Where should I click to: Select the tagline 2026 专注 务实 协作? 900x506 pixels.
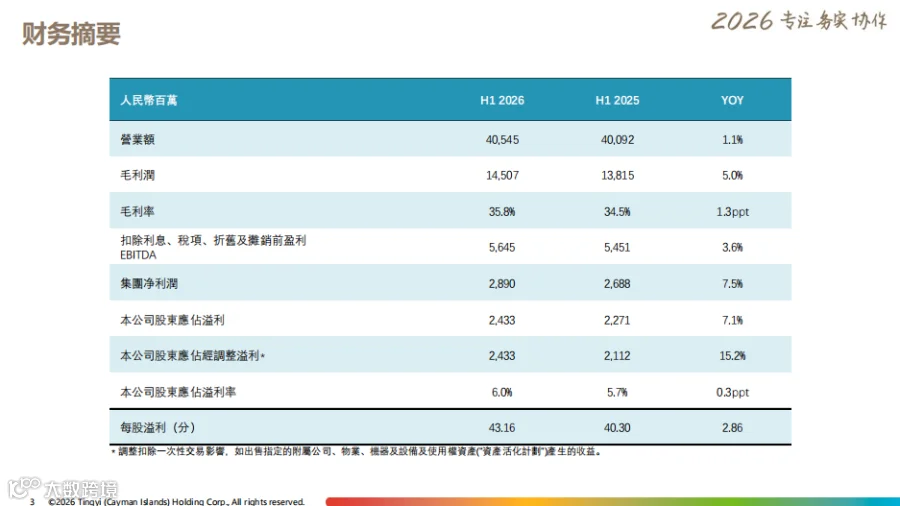(799, 21)
